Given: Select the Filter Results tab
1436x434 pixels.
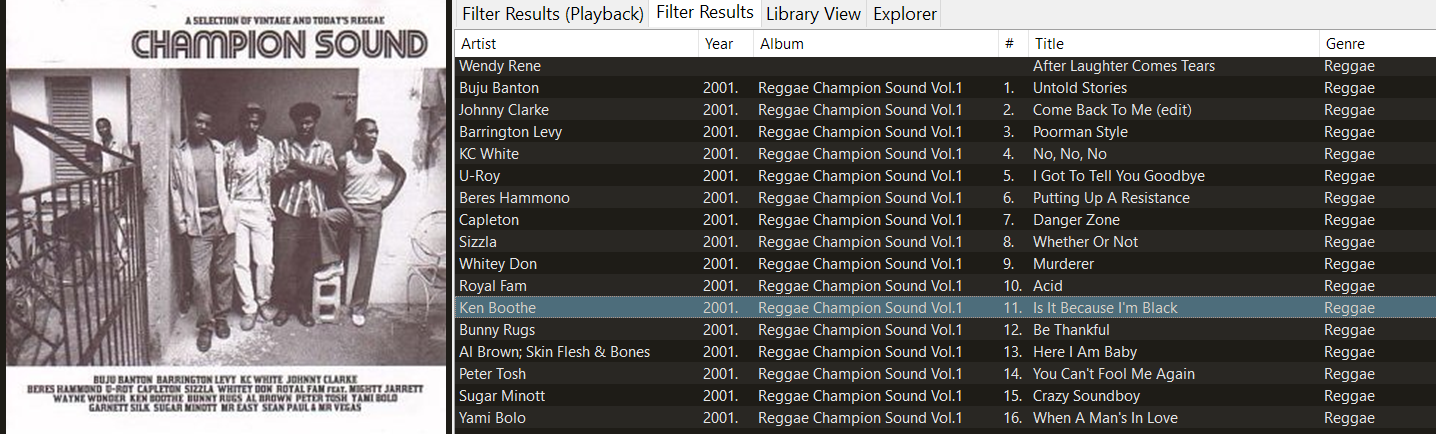Looking at the screenshot, I should click(704, 13).
